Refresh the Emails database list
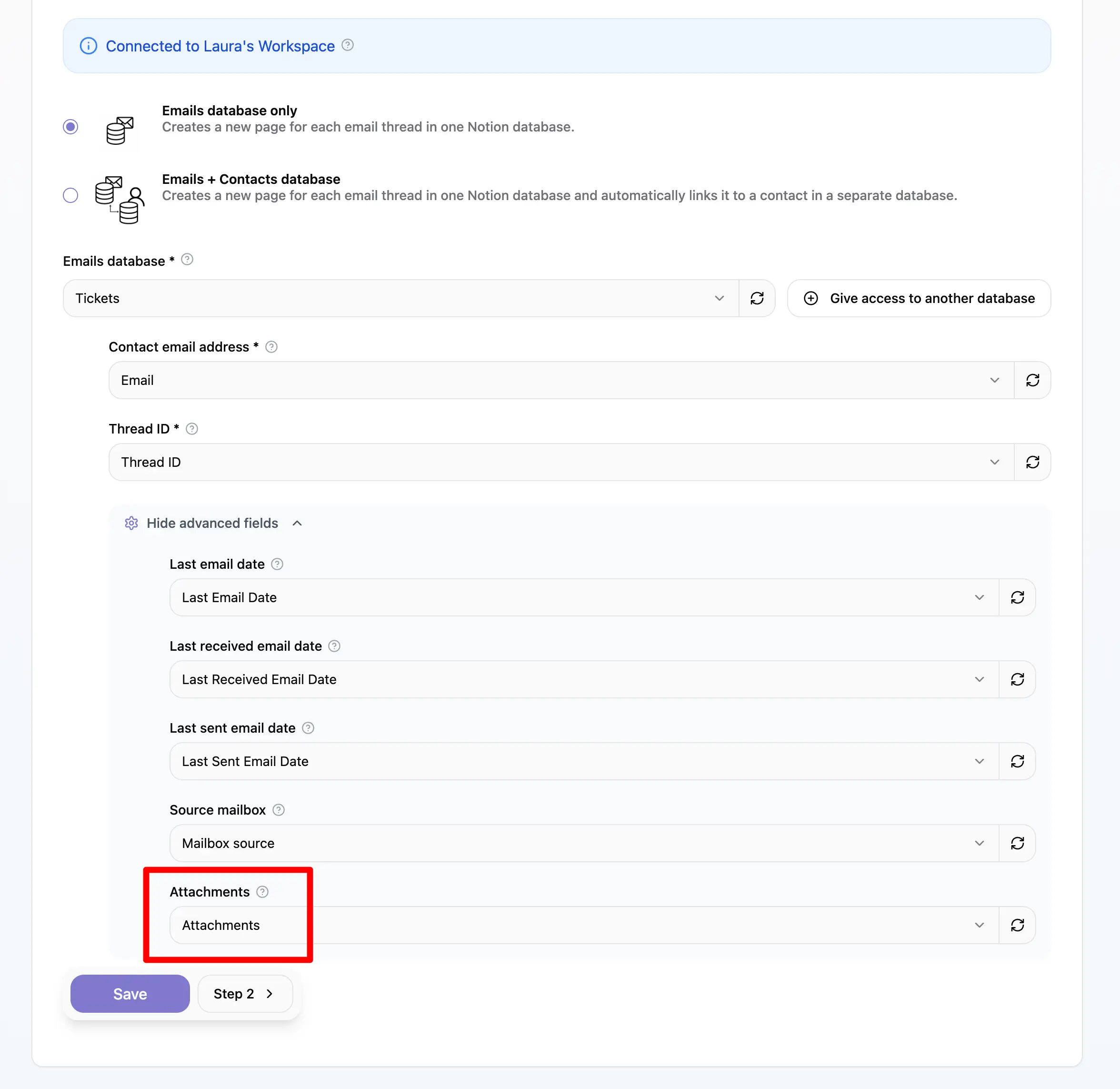The height and width of the screenshot is (1089, 1120). tap(758, 298)
